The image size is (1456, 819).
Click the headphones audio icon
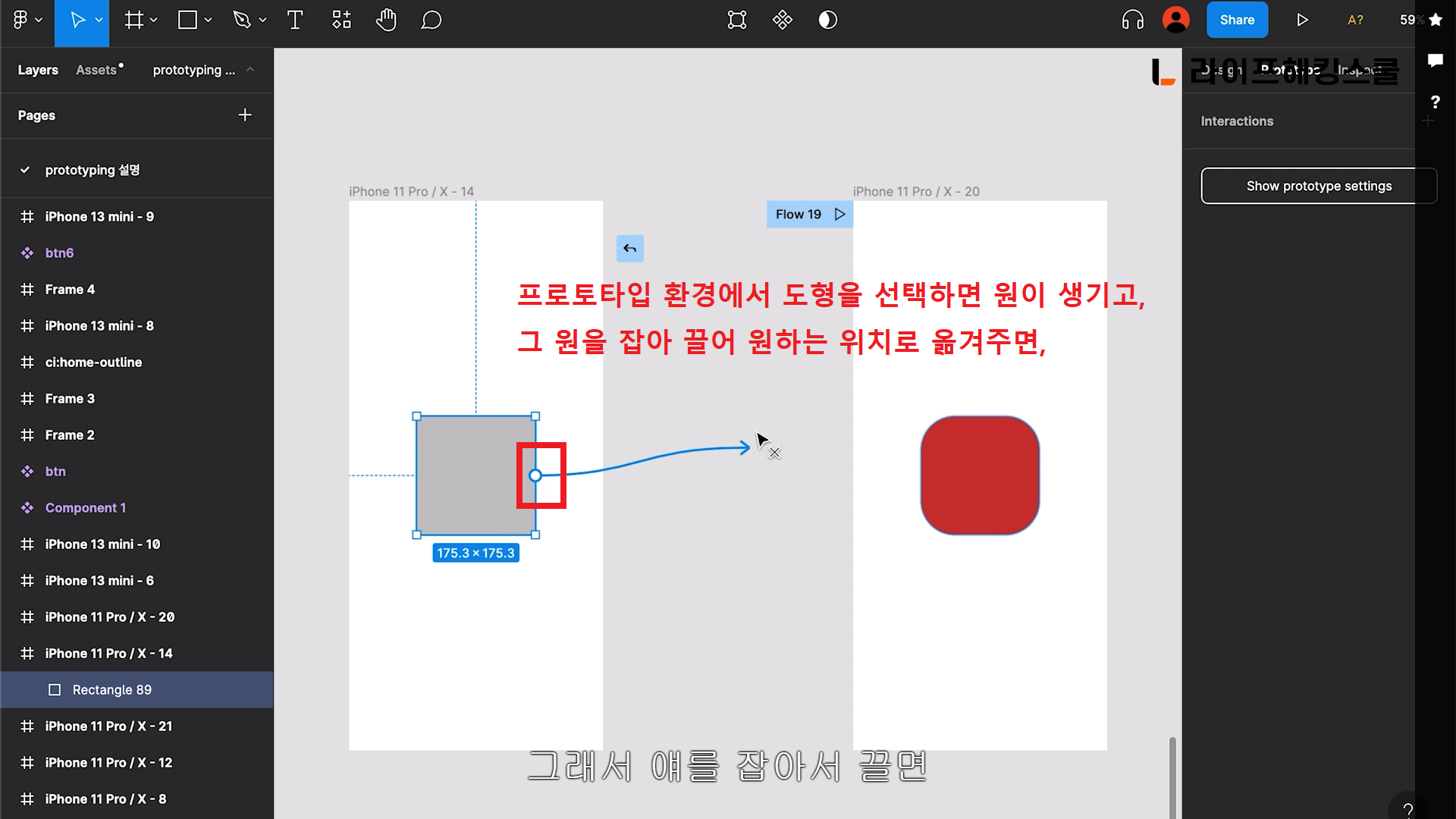point(1132,20)
